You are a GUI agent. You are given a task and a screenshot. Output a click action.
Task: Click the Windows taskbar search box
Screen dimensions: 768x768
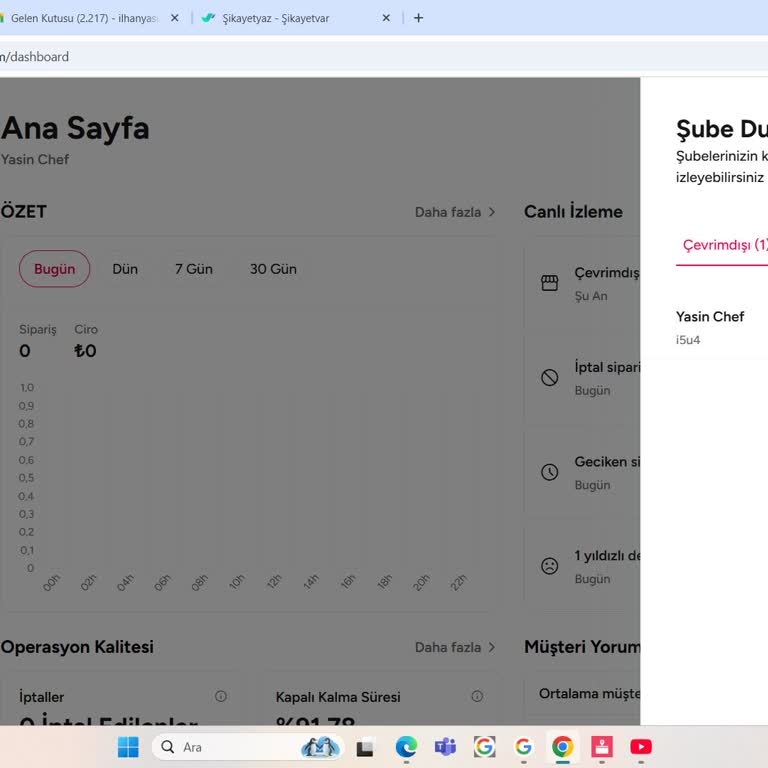point(245,747)
